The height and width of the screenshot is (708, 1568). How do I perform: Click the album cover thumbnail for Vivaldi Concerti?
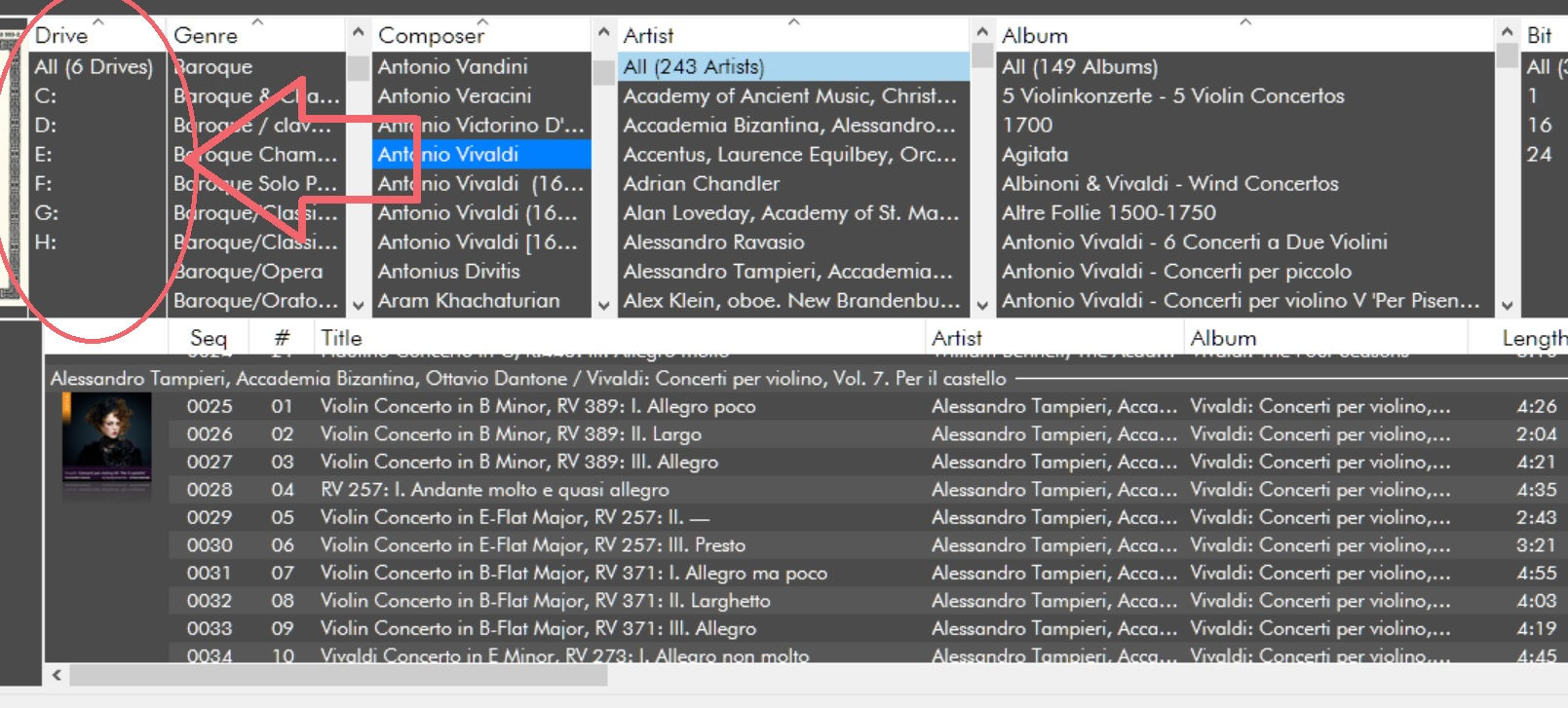pos(106,443)
